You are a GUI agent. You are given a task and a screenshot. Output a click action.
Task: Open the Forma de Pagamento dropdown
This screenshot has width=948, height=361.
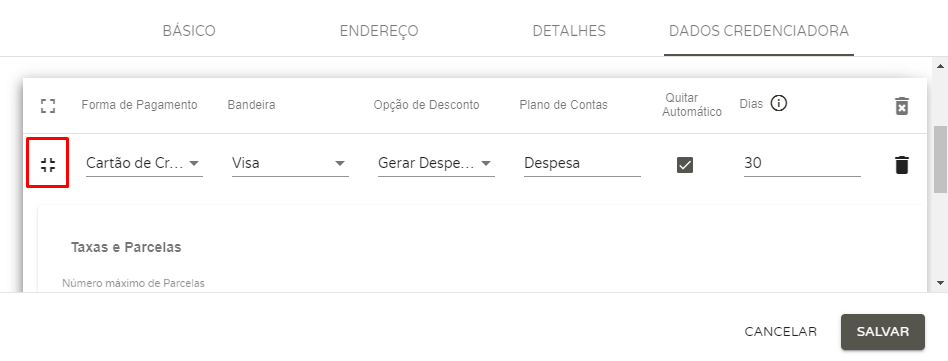144,163
